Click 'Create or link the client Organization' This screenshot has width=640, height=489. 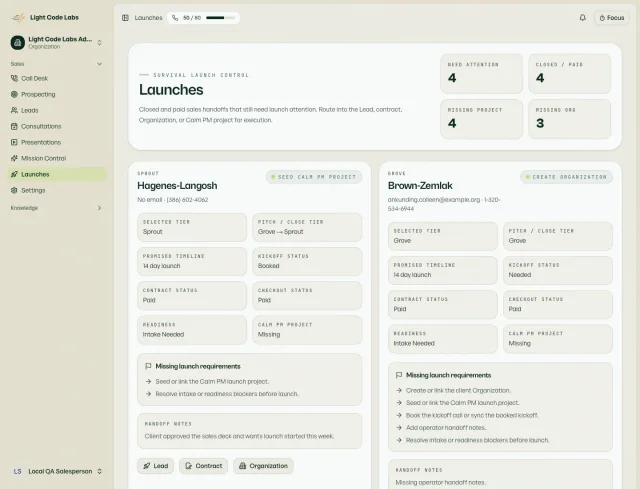458,391
